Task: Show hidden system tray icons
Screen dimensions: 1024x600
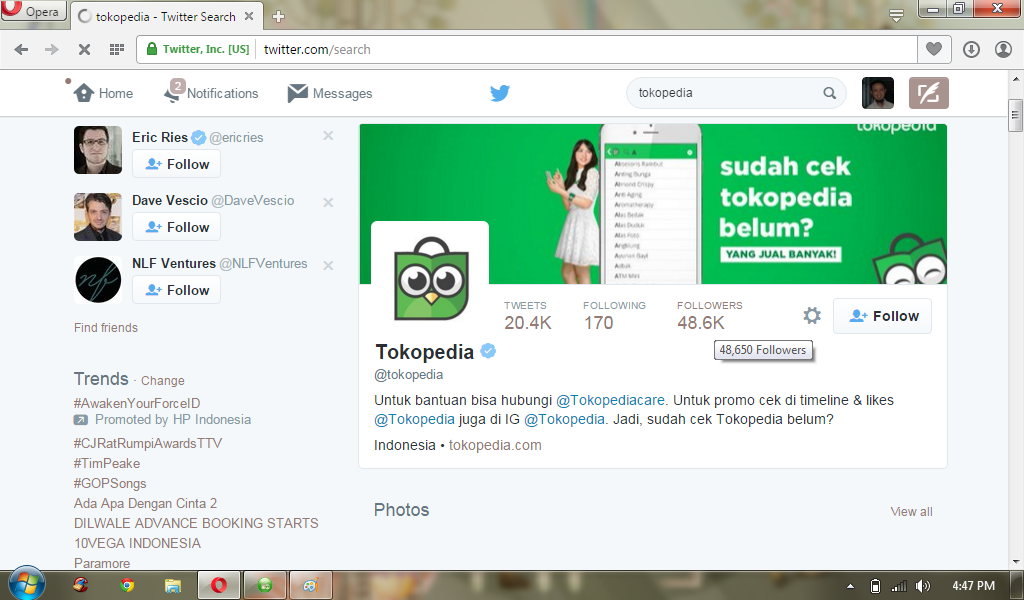Action: pyautogui.click(x=850, y=586)
